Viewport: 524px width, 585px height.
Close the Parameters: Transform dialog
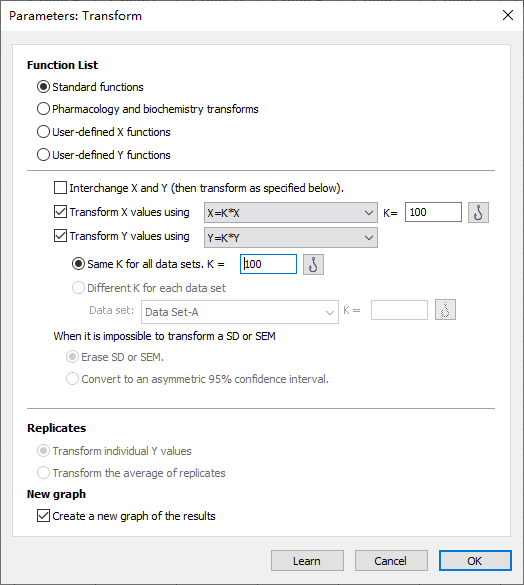(508, 15)
